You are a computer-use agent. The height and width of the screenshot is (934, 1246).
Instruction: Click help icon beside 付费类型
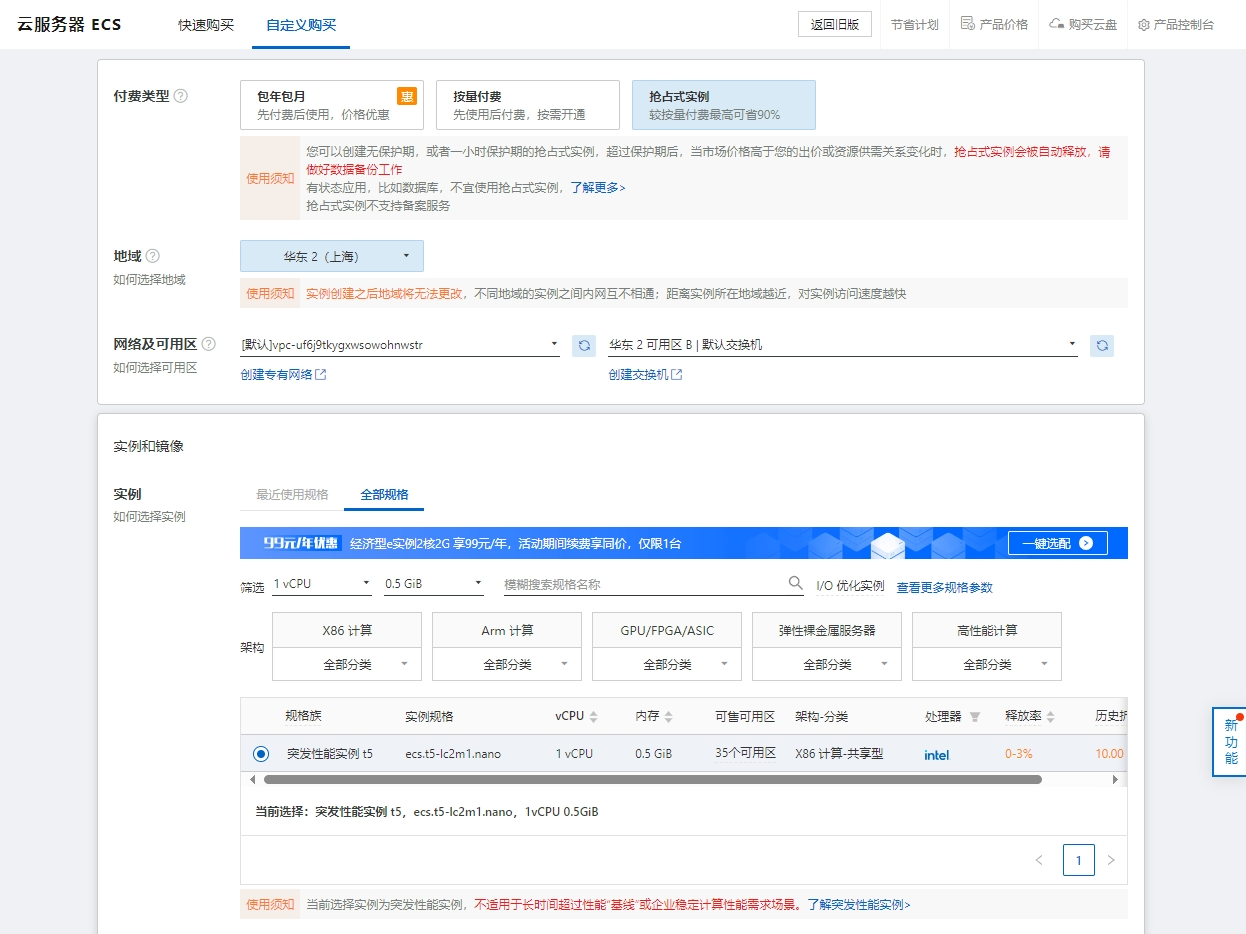point(181,96)
